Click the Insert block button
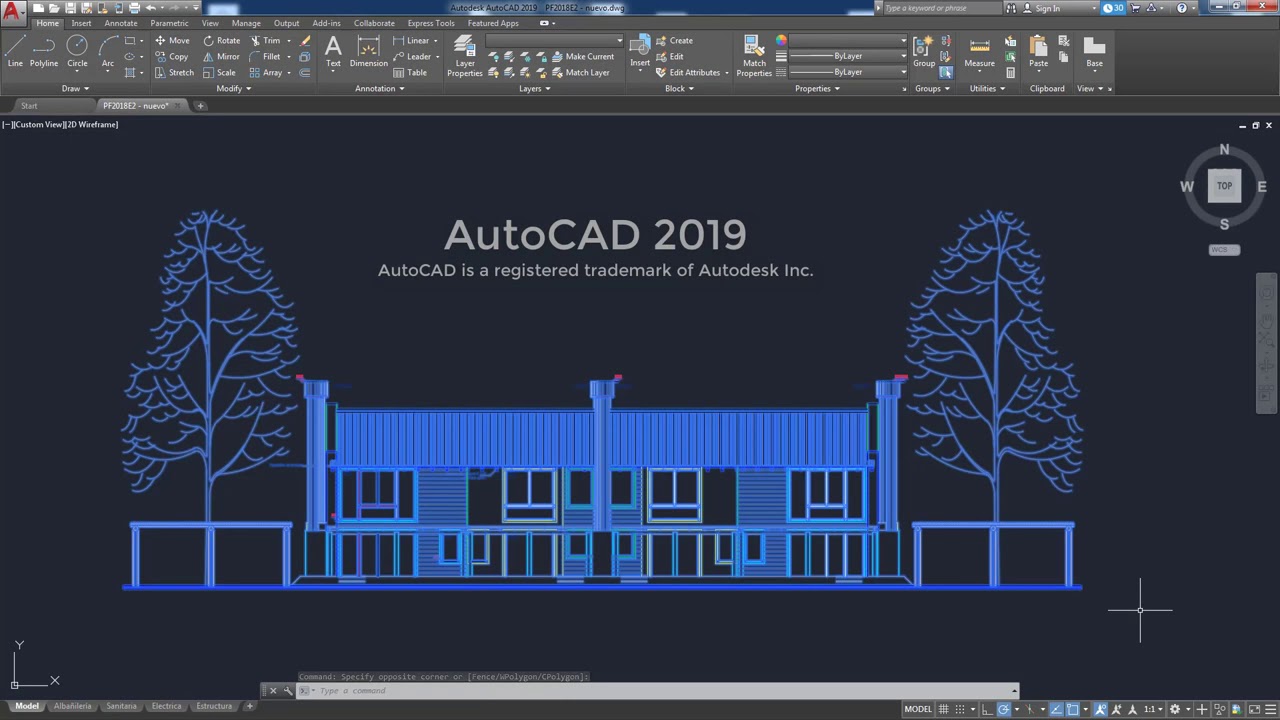The height and width of the screenshot is (720, 1280). click(x=640, y=51)
